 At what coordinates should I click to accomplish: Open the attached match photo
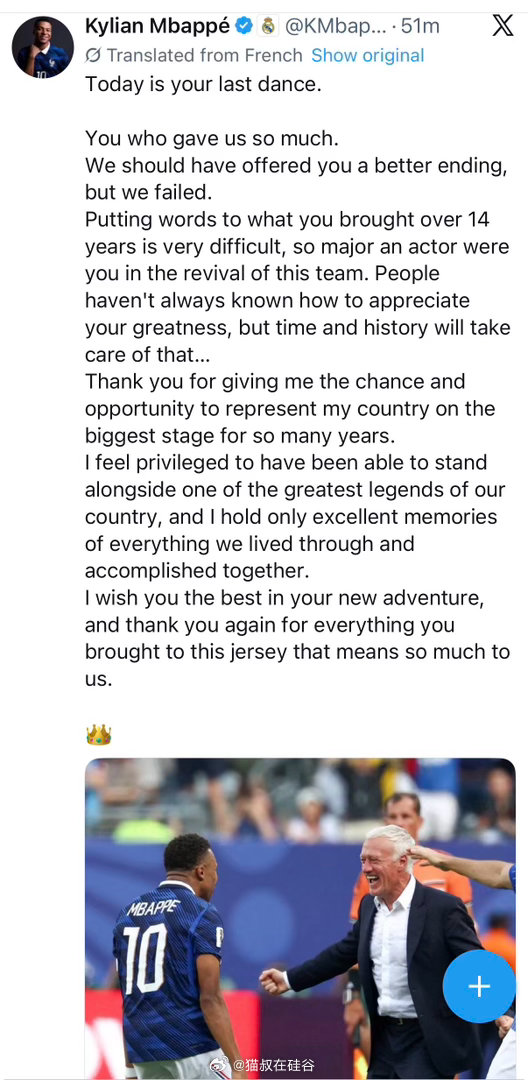pos(300,918)
